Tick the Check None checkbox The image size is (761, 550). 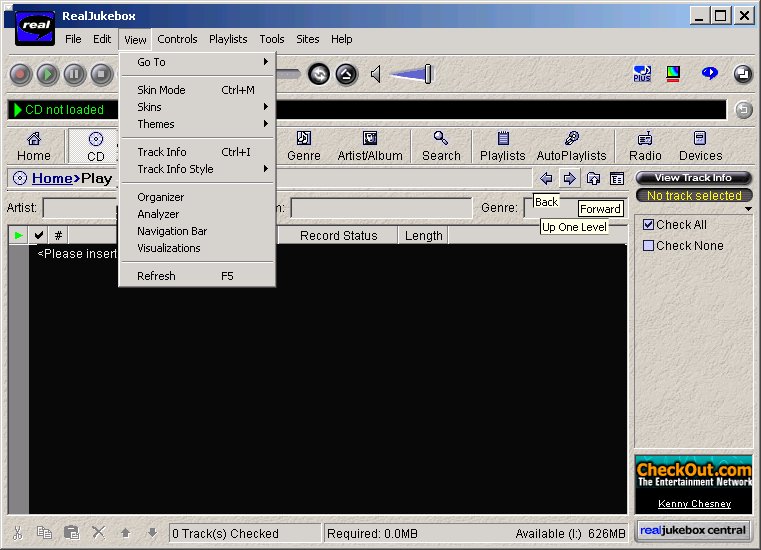pos(648,246)
